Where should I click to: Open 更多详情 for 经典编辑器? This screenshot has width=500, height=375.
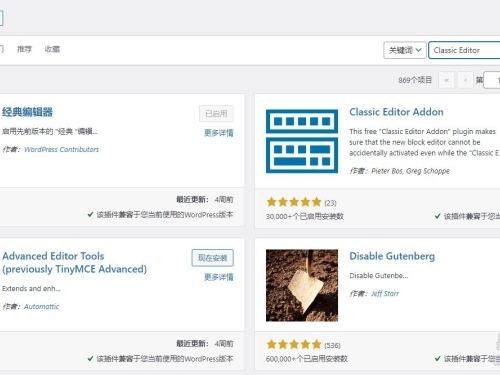click(219, 133)
